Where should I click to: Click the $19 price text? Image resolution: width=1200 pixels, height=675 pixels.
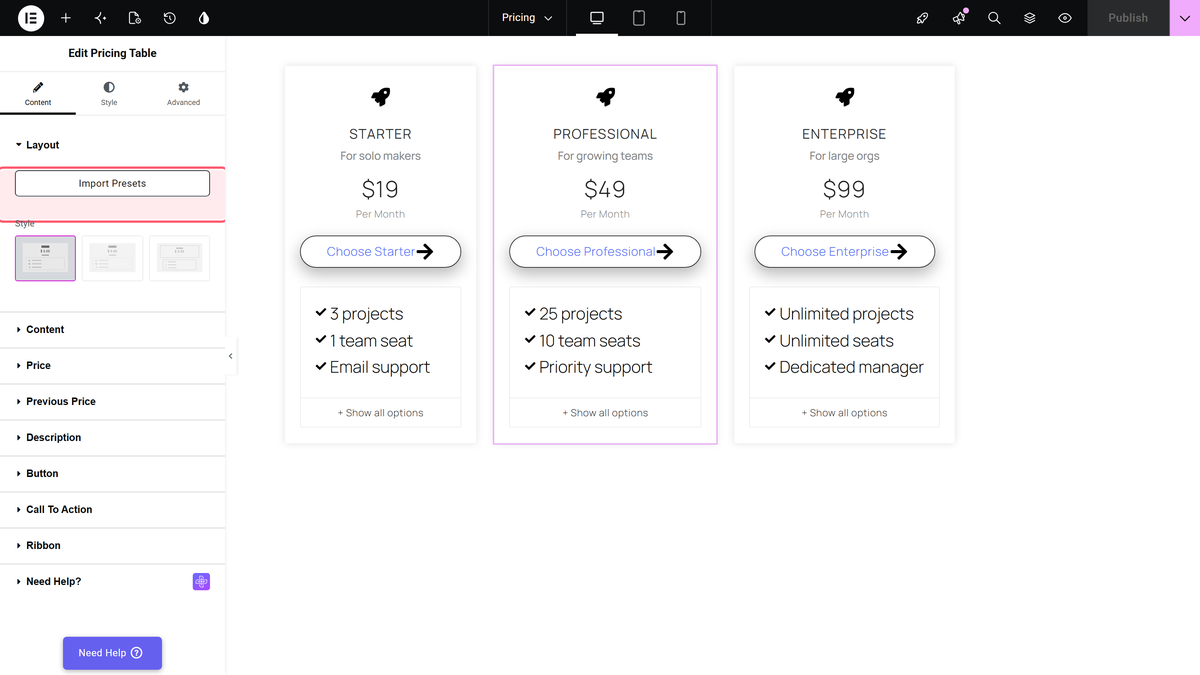[x=381, y=189]
